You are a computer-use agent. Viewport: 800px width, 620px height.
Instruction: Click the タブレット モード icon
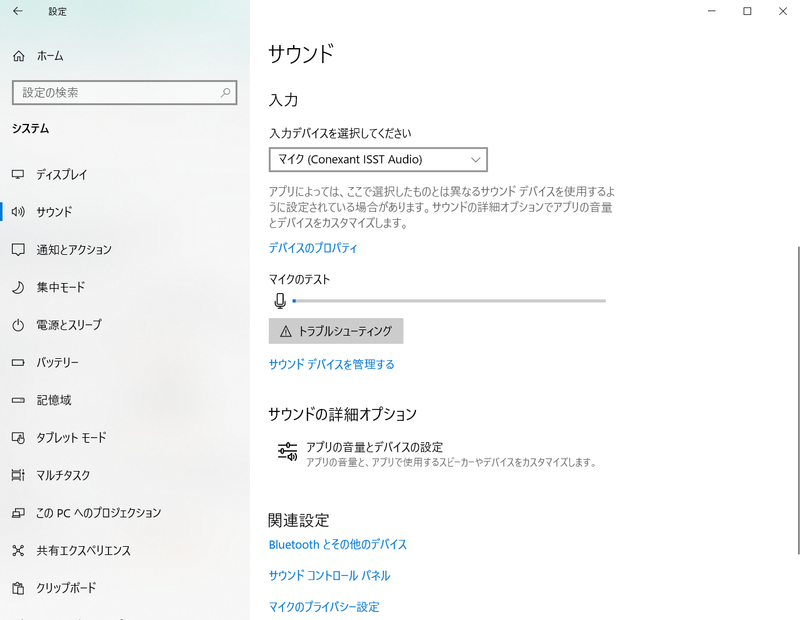tap(18, 438)
